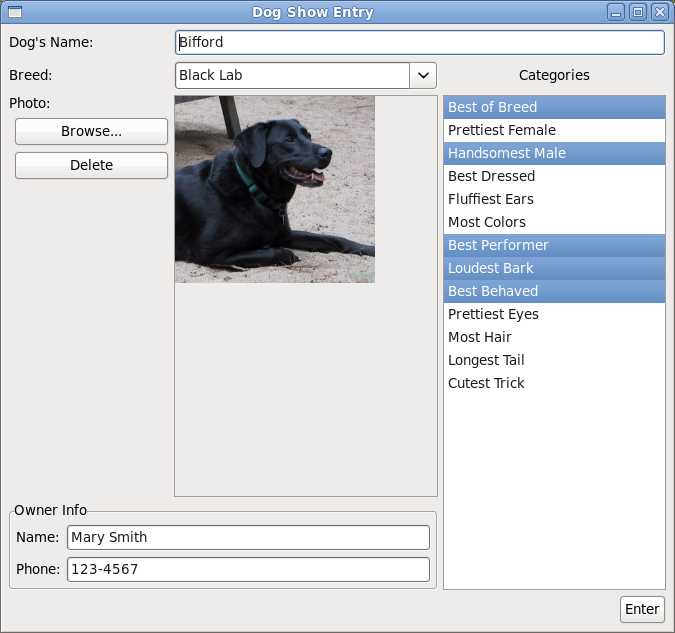Open the window menu icon in title bar
Viewport: 675px width, 633px height.
coord(15,12)
